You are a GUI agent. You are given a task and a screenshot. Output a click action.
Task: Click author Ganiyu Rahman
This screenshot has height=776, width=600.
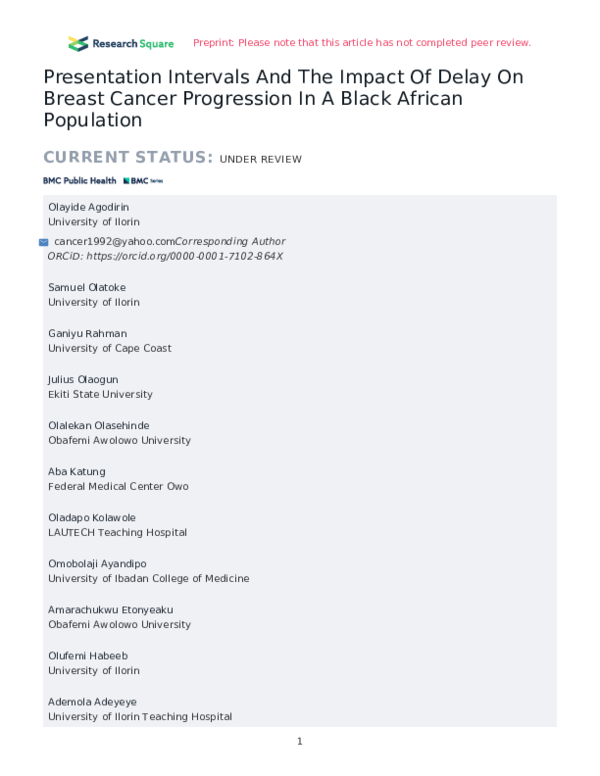click(x=88, y=333)
